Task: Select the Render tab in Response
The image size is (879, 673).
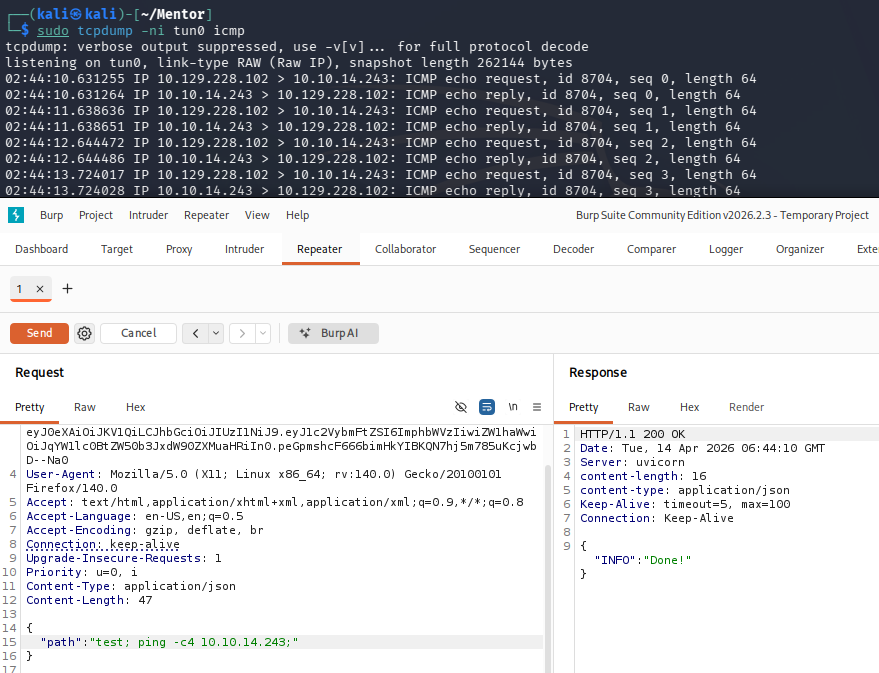Action: point(746,407)
